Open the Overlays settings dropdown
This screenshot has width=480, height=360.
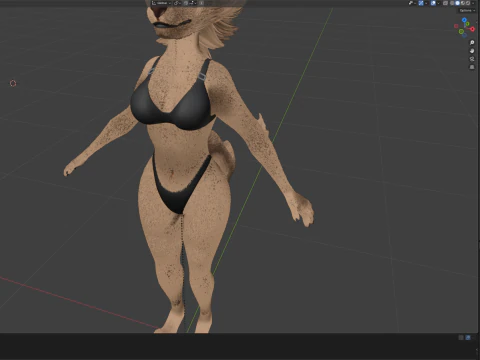point(438,3)
